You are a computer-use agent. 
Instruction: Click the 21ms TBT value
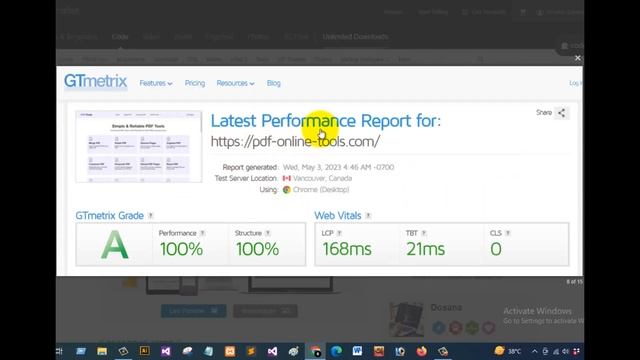point(425,249)
